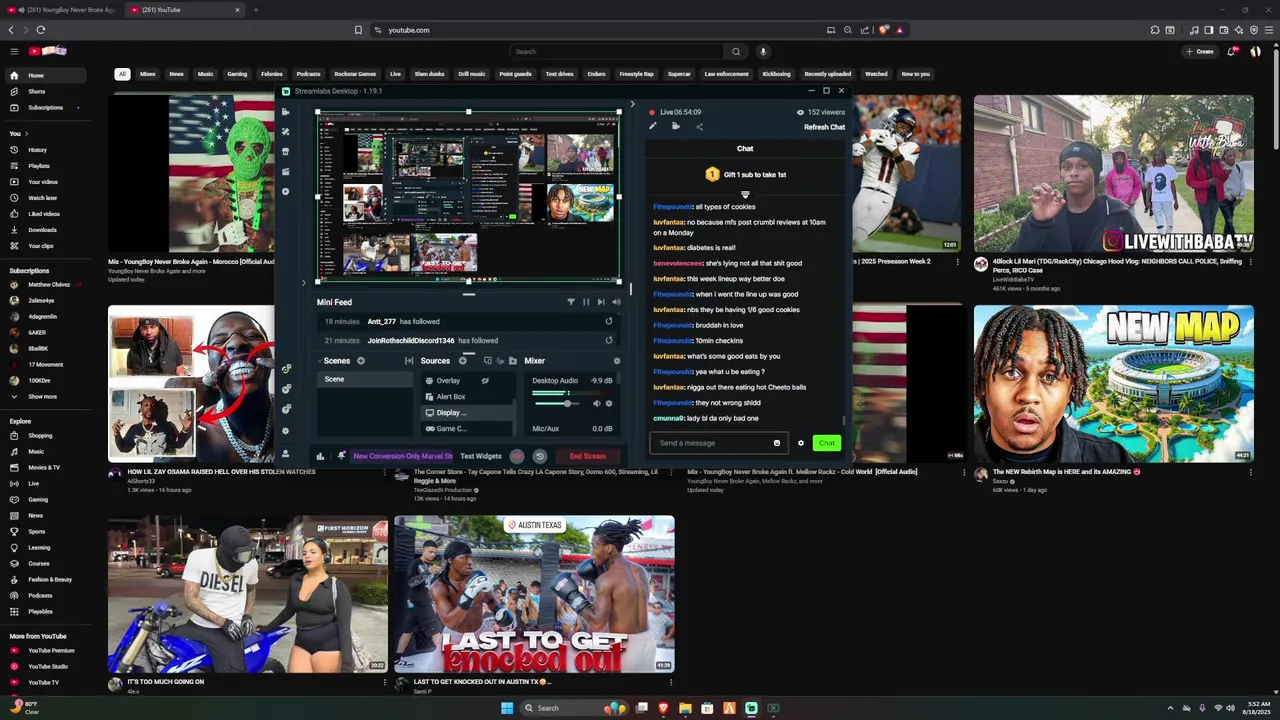Select the Slam dunks filter chip

tap(429, 74)
